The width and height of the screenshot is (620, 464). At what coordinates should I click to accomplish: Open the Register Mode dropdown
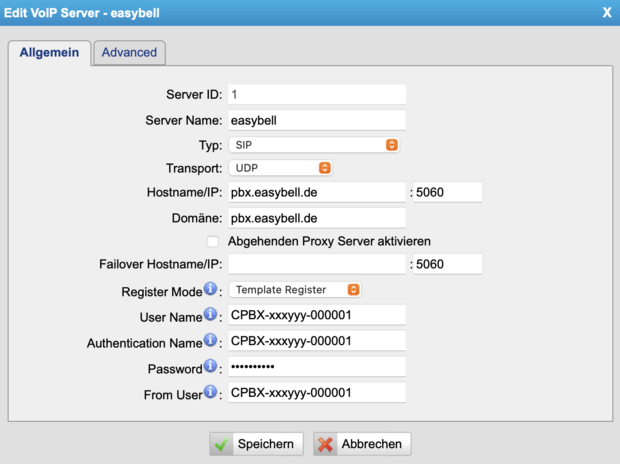(294, 290)
